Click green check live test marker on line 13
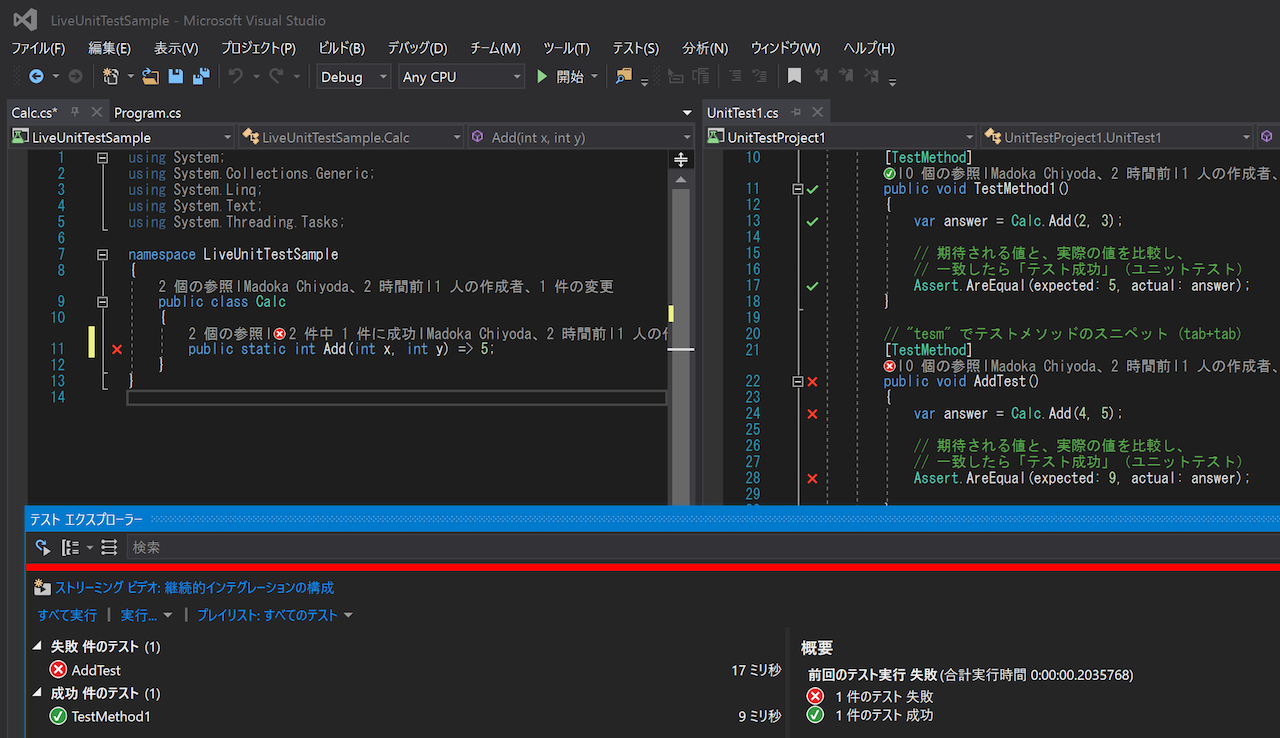 tap(812, 221)
